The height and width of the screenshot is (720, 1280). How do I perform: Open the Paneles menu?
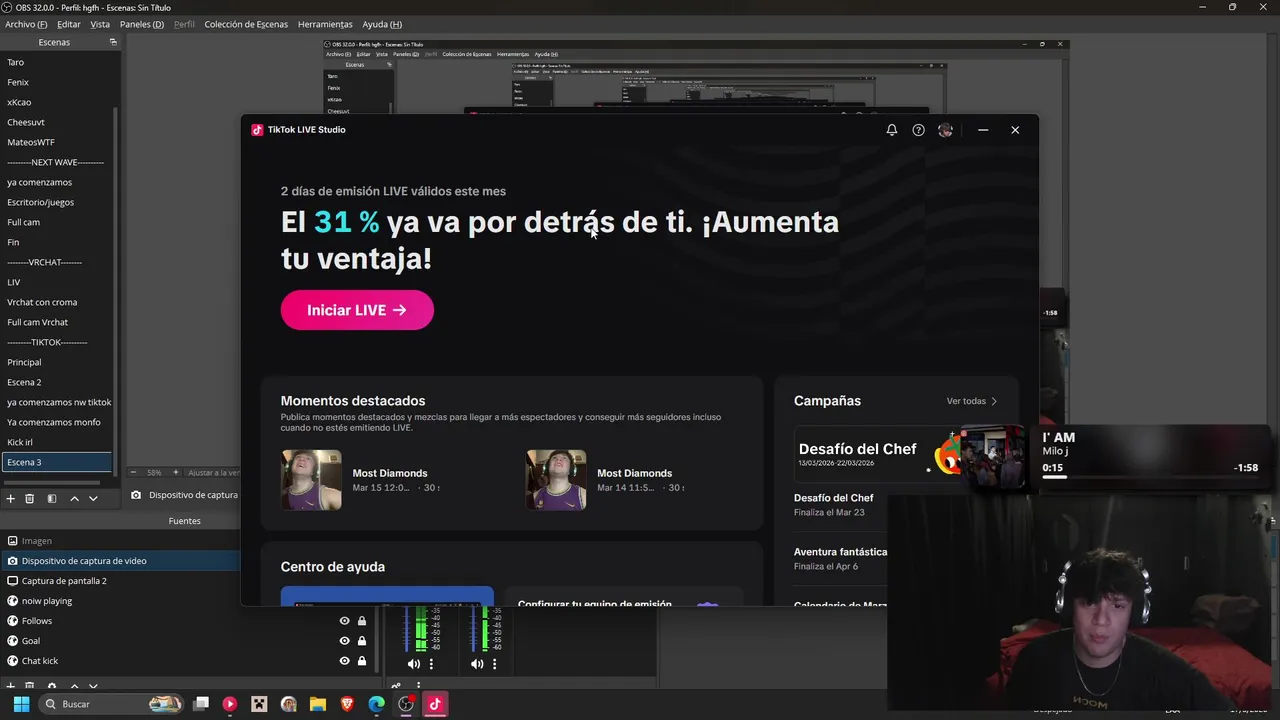(142, 24)
